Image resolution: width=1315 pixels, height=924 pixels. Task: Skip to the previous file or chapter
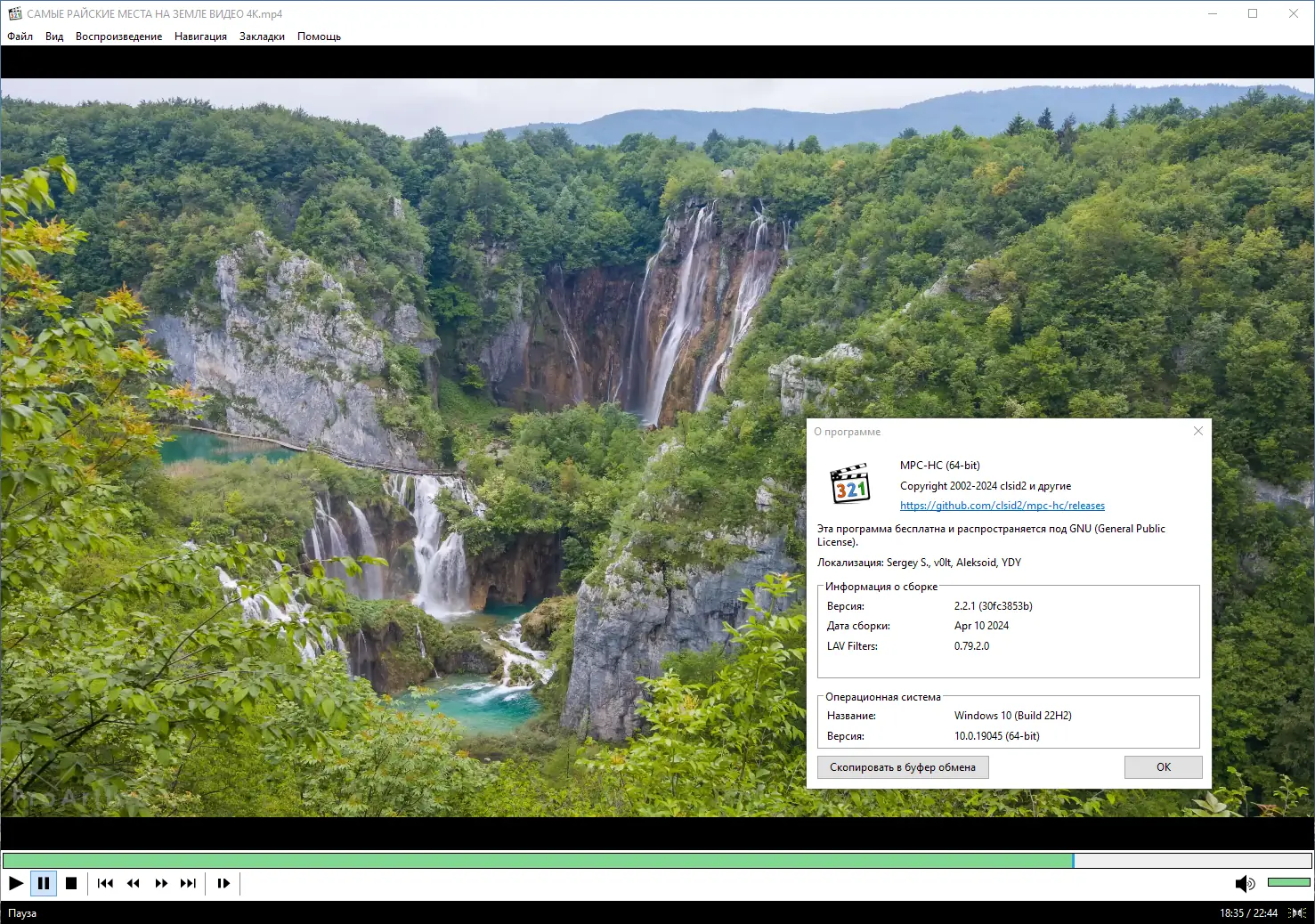(105, 883)
